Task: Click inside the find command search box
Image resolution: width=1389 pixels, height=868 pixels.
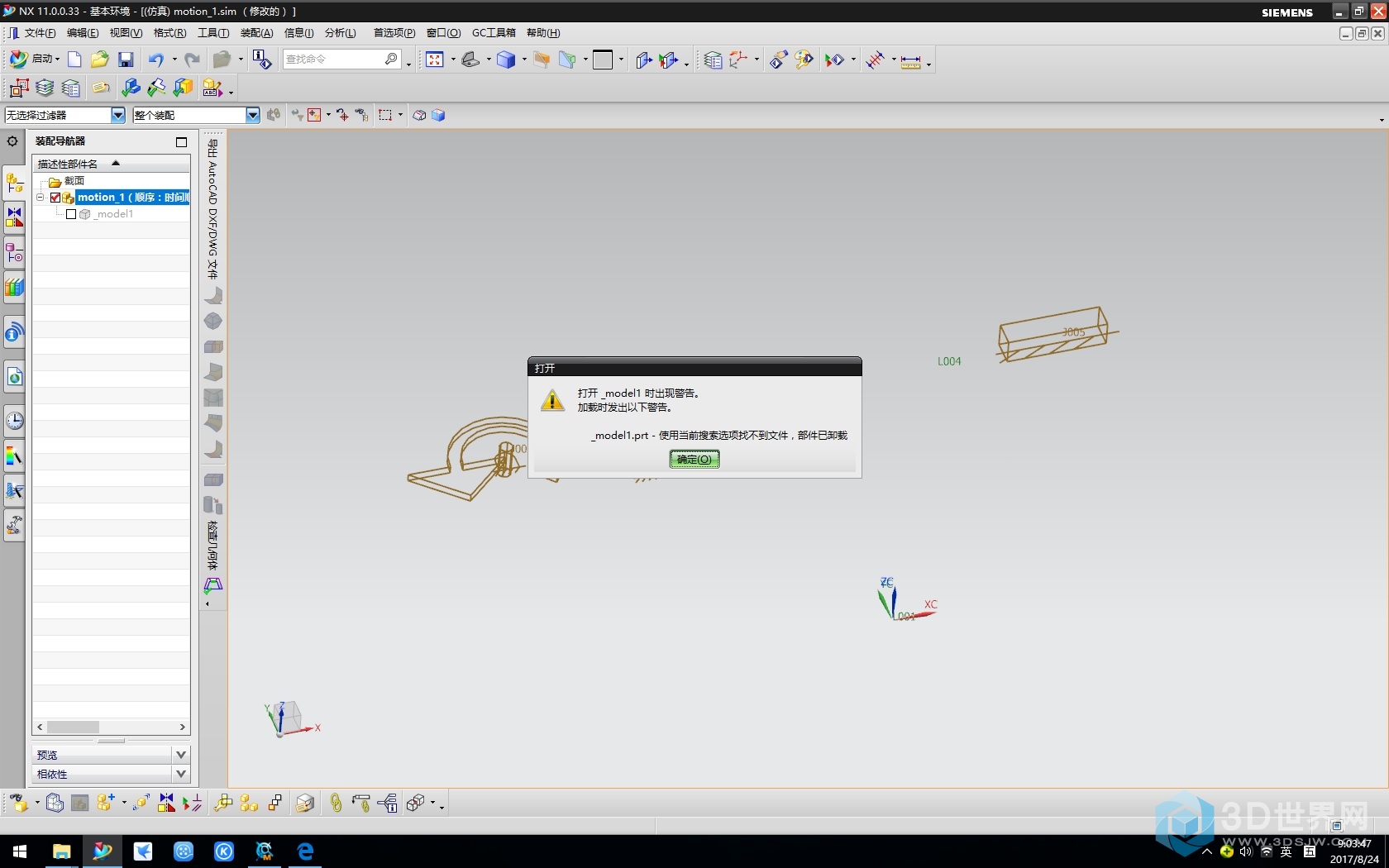Action: (333, 60)
